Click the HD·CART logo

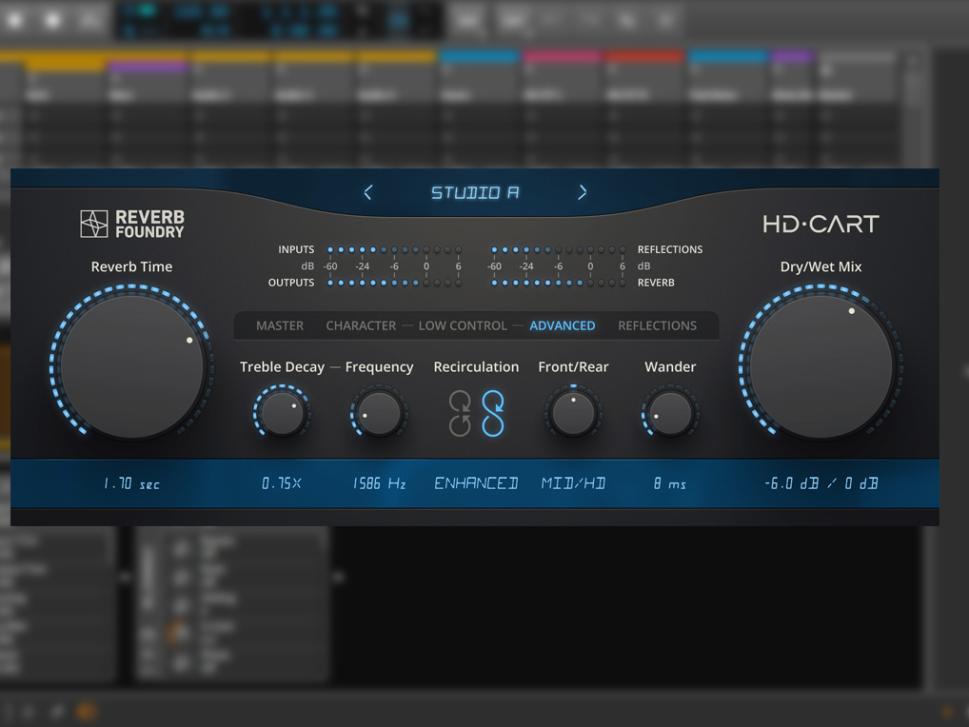click(820, 224)
